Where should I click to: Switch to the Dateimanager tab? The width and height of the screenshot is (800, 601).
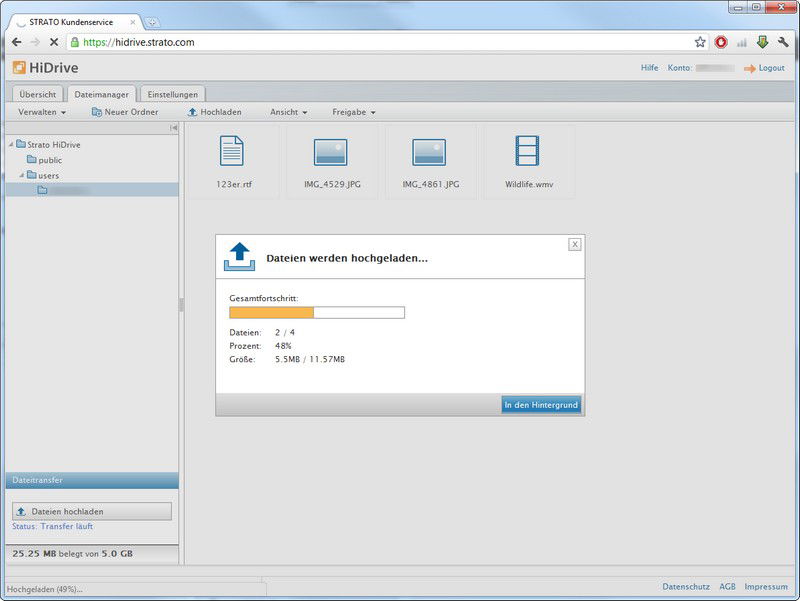coord(102,94)
